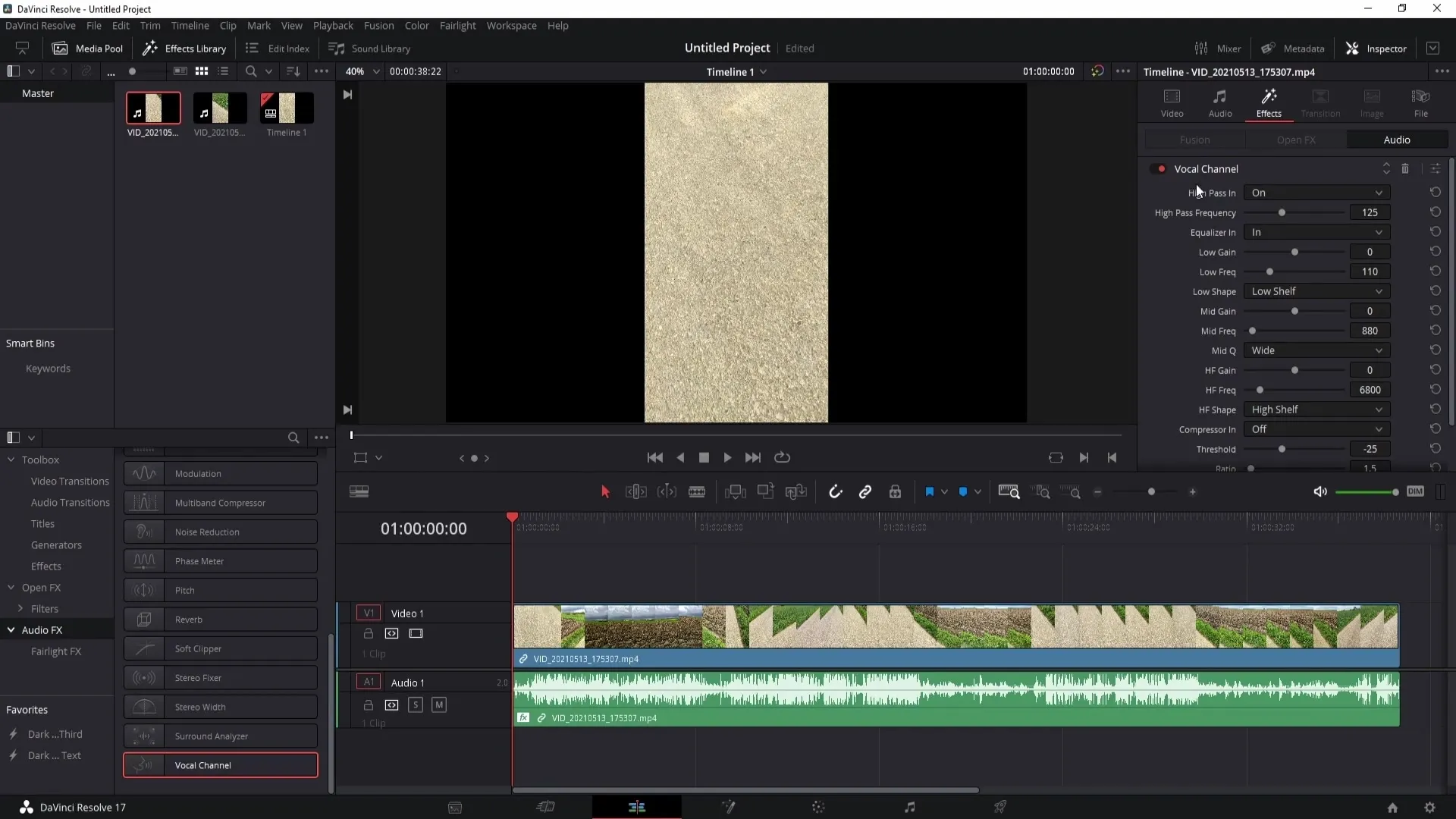Image resolution: width=1456 pixels, height=819 pixels.
Task: Click Full Extent Zoom icon
Action: click(x=1009, y=492)
